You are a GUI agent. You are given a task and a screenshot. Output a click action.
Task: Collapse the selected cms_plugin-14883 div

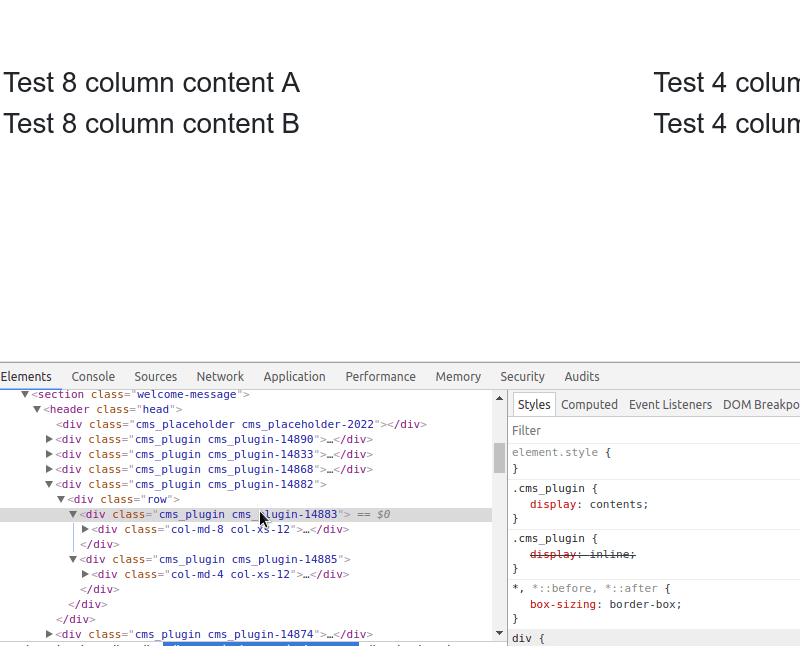73,514
